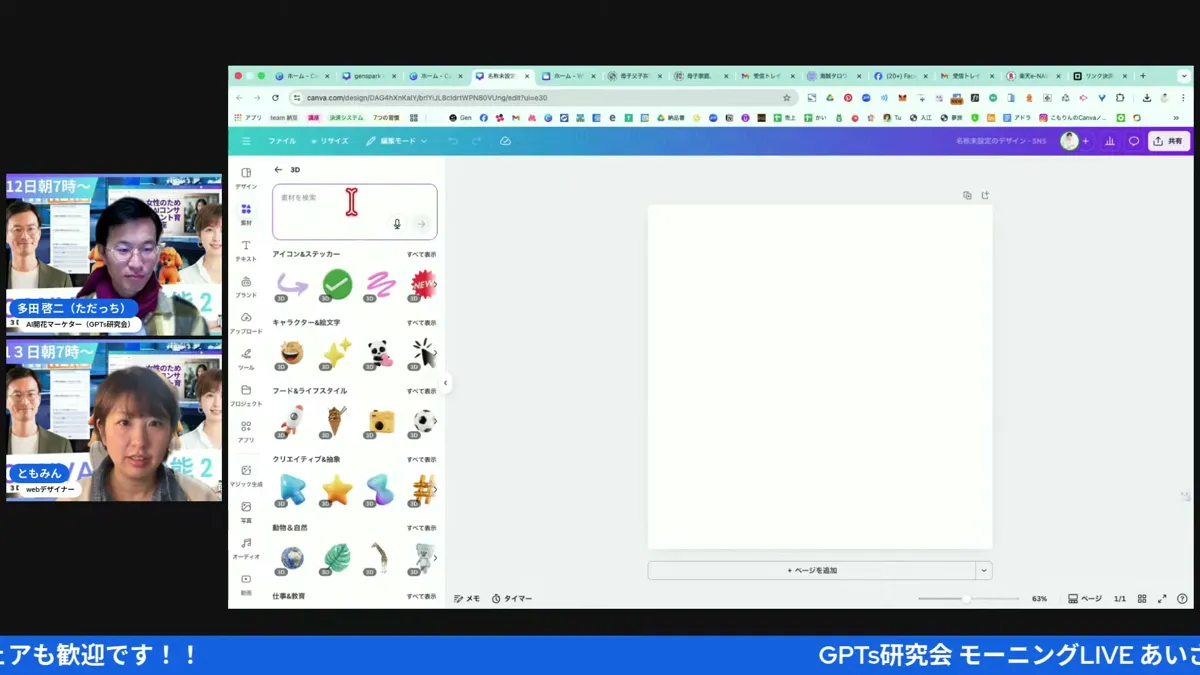
Task: Open the メモ notes button
Action: [467, 598]
